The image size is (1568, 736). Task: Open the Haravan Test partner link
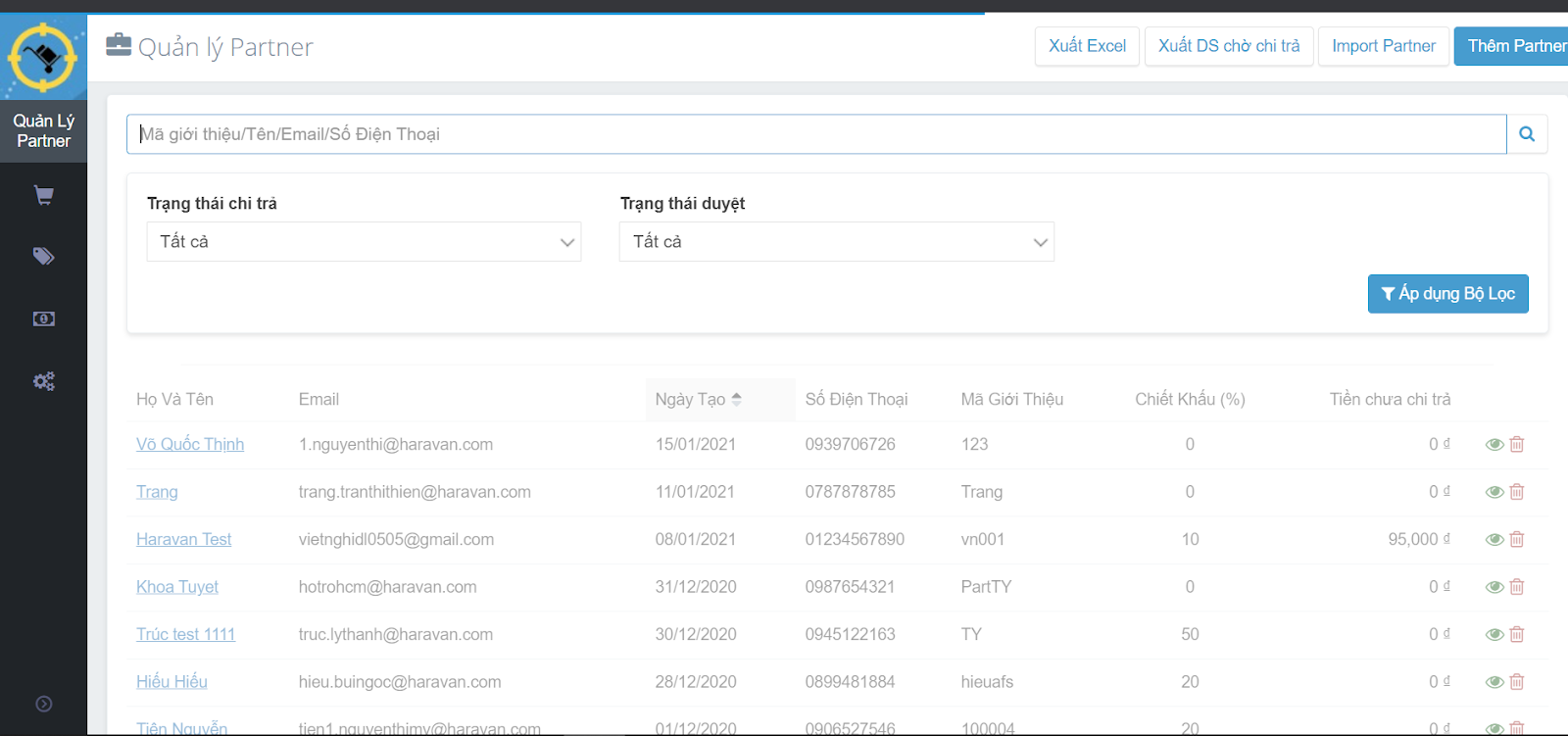pos(183,540)
